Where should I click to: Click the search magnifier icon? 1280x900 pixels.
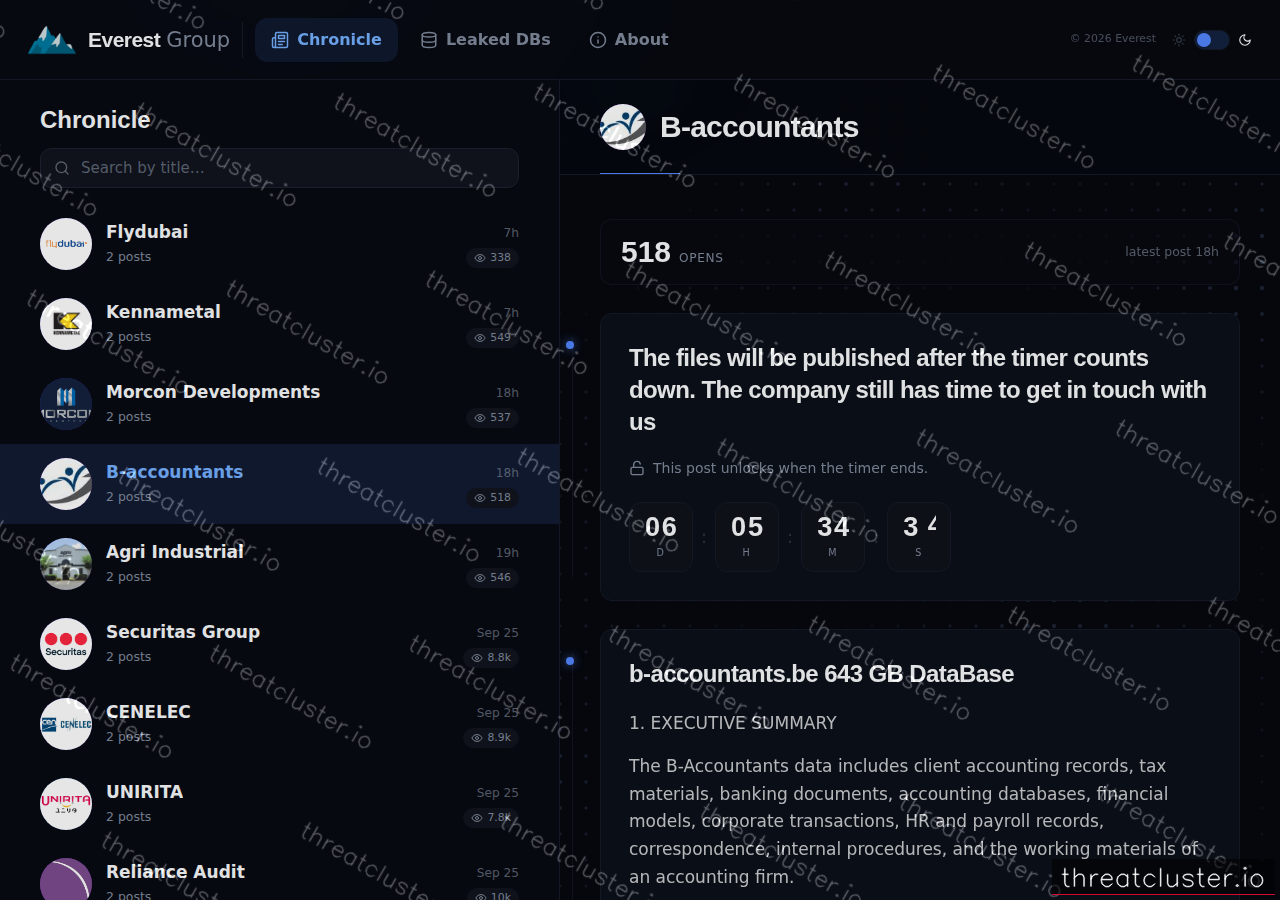coord(62,168)
